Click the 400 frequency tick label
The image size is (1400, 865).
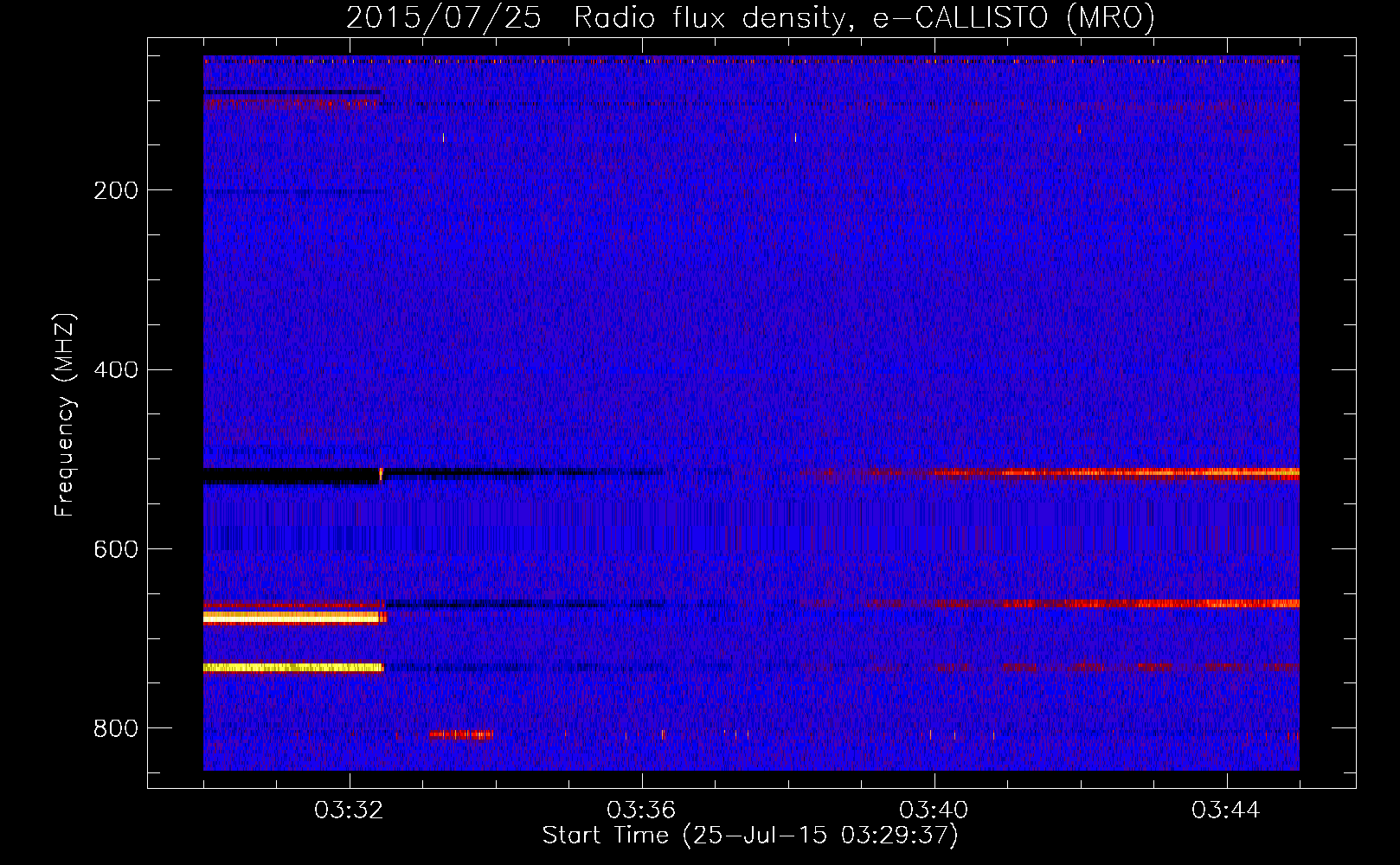pos(116,370)
